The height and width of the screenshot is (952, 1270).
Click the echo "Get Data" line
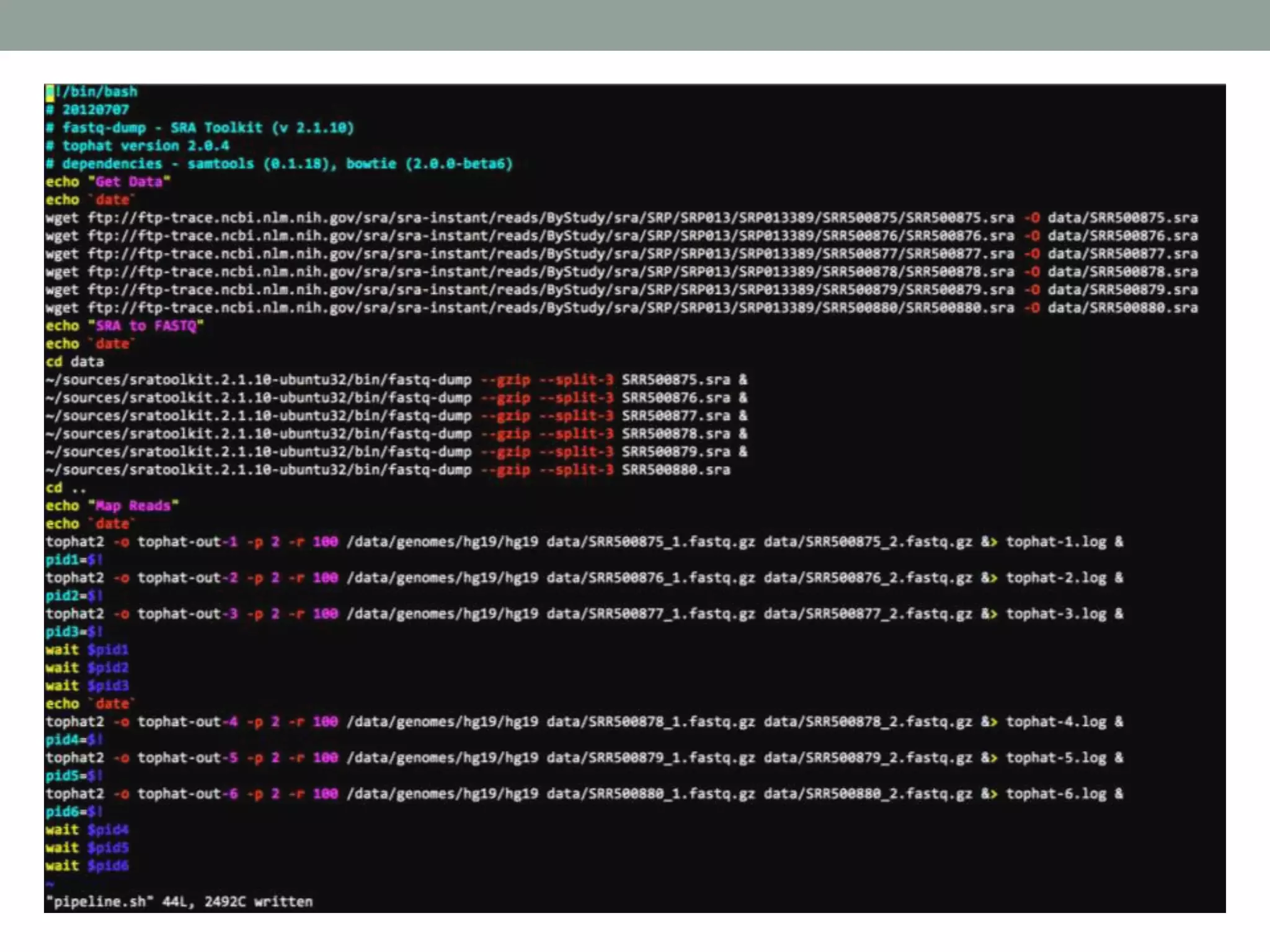[x=107, y=182]
